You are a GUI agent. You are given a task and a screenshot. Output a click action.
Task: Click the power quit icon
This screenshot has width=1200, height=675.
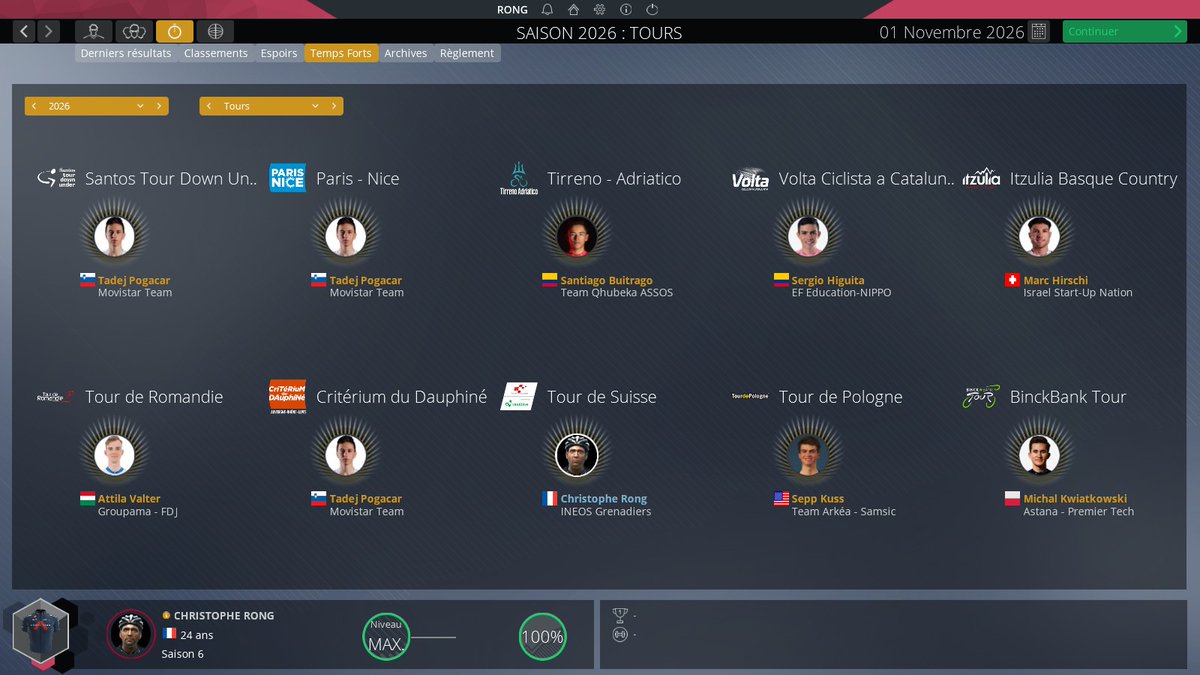click(x=652, y=10)
